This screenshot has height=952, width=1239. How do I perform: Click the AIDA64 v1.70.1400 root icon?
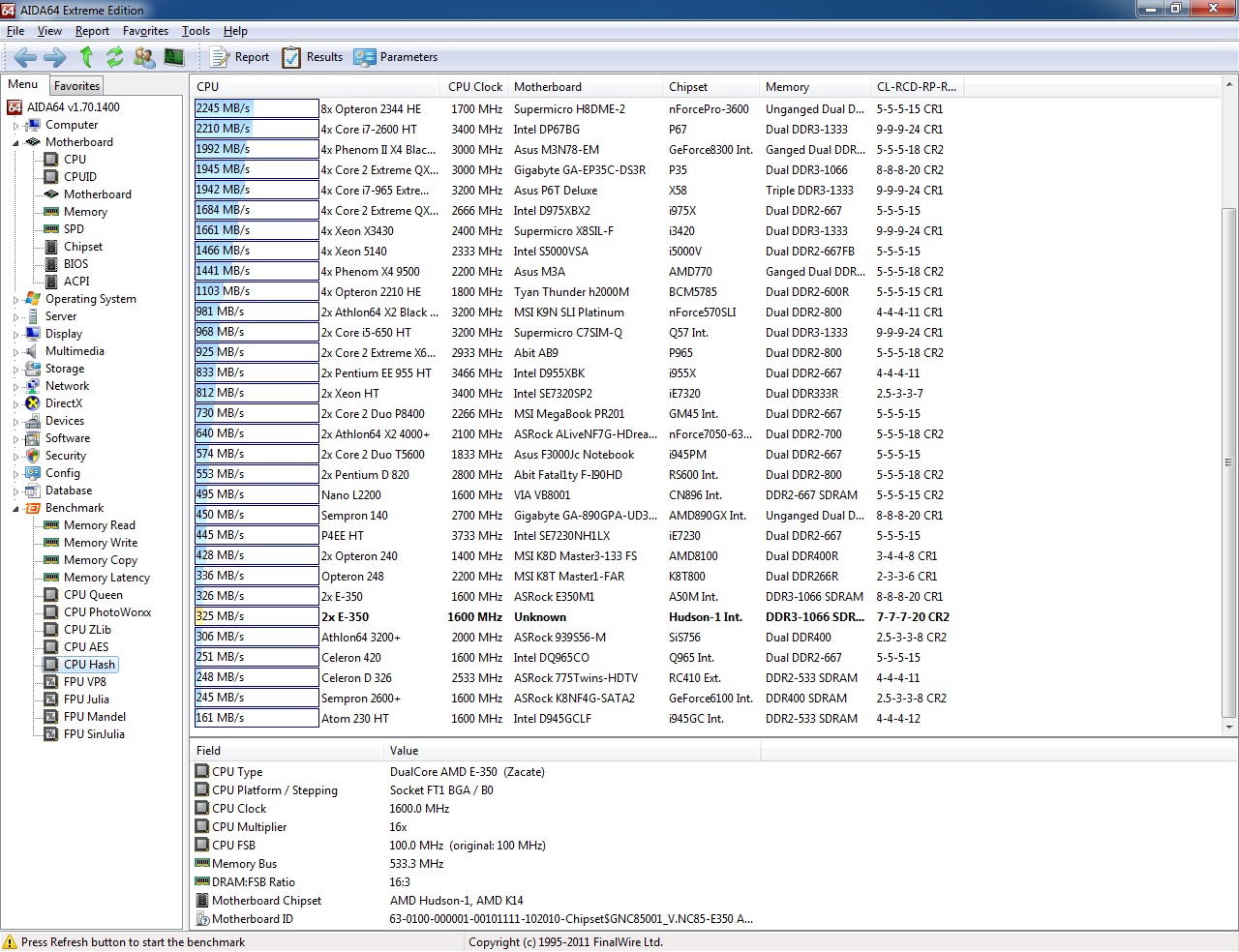[15, 107]
